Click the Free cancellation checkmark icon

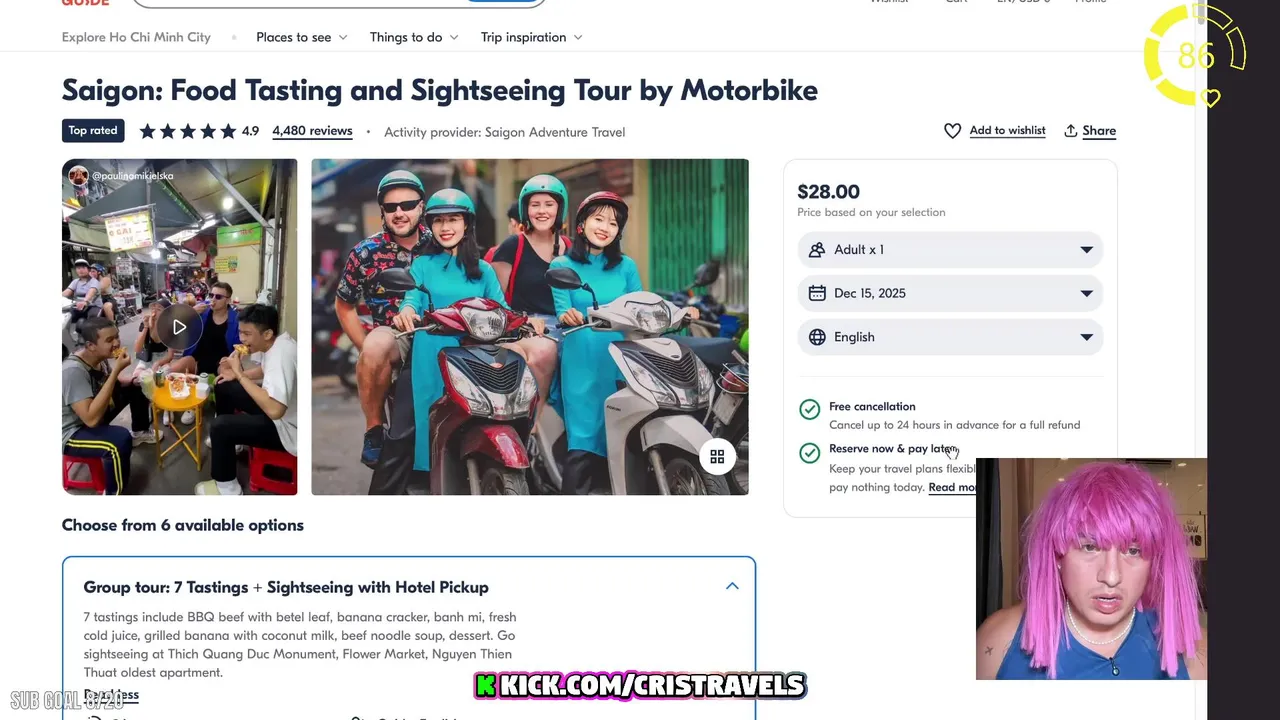pyautogui.click(x=810, y=409)
